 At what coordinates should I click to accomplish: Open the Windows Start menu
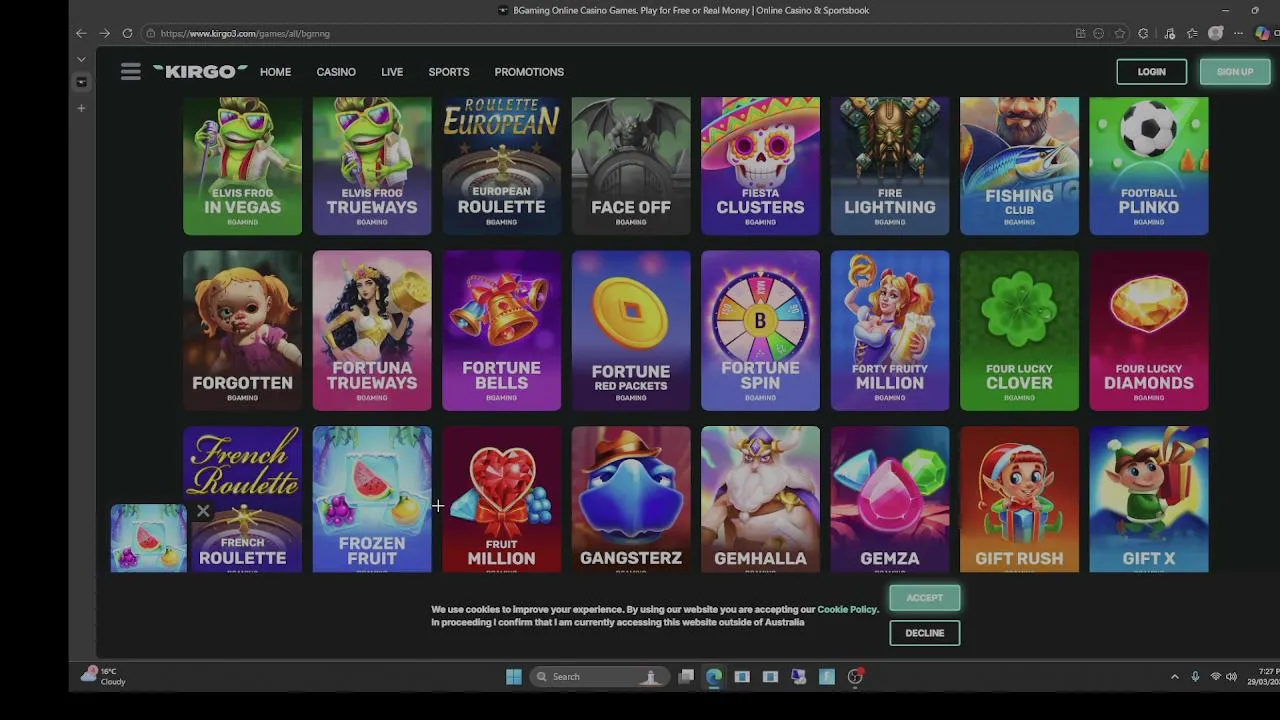[513, 677]
